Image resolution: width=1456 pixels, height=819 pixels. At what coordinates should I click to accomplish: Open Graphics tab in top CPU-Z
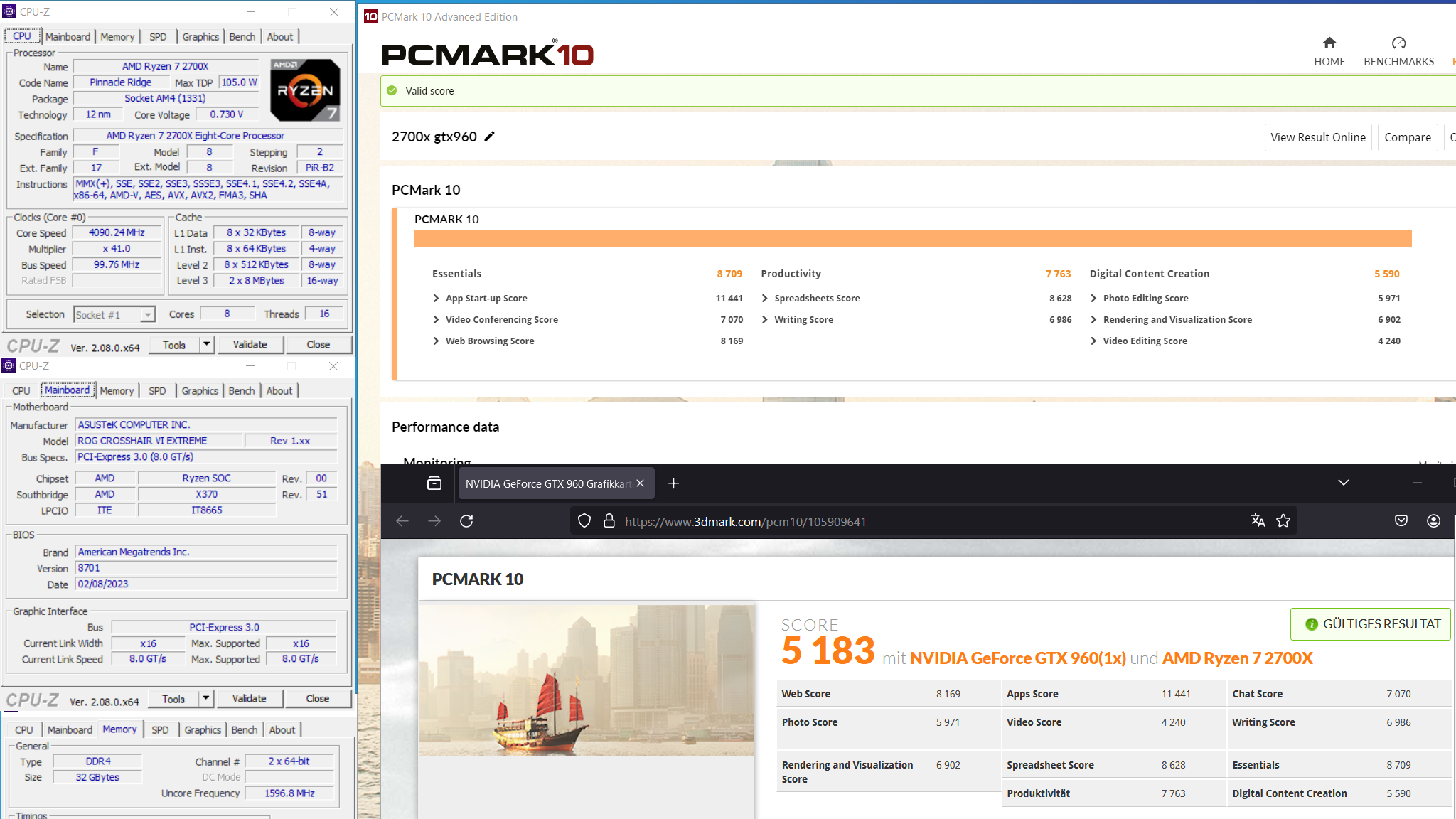(200, 37)
